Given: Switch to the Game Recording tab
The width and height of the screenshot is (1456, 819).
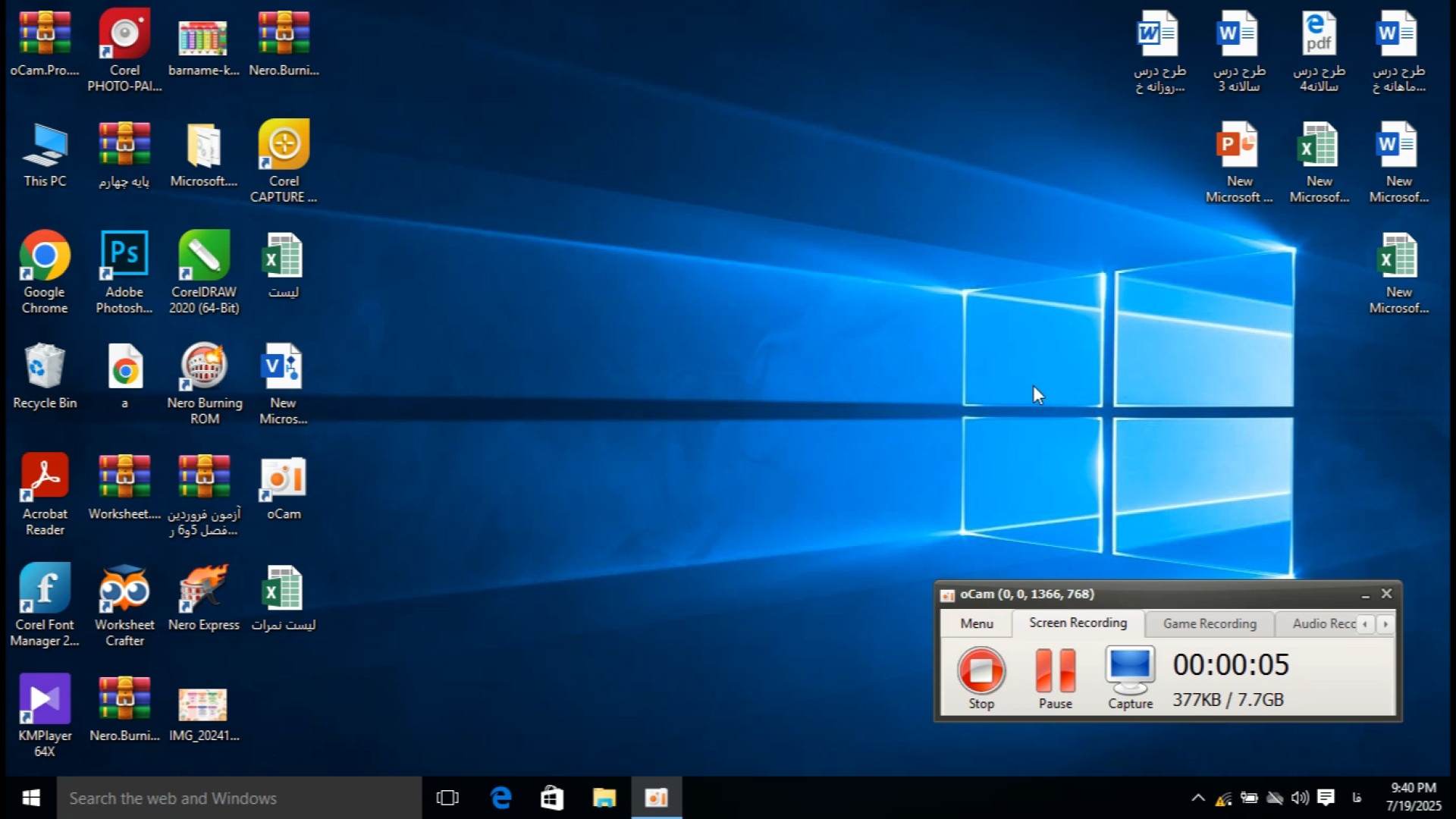Looking at the screenshot, I should click(1210, 623).
